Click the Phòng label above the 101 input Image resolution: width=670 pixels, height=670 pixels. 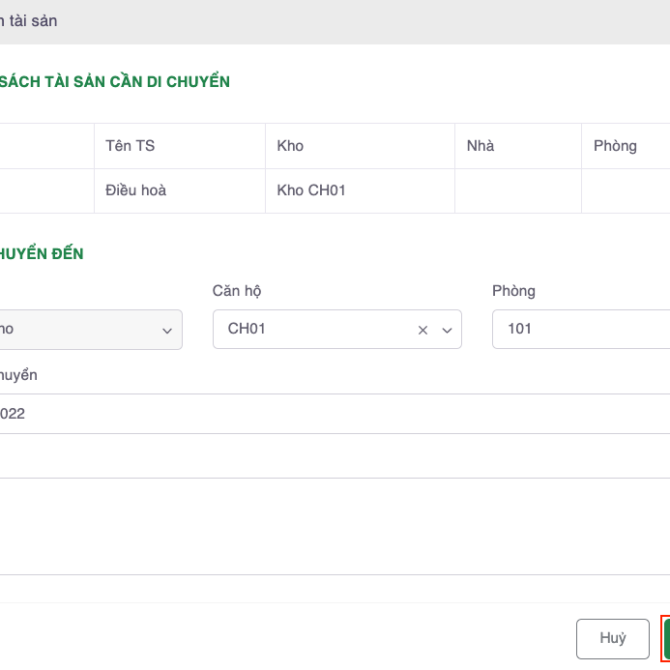[513, 291]
